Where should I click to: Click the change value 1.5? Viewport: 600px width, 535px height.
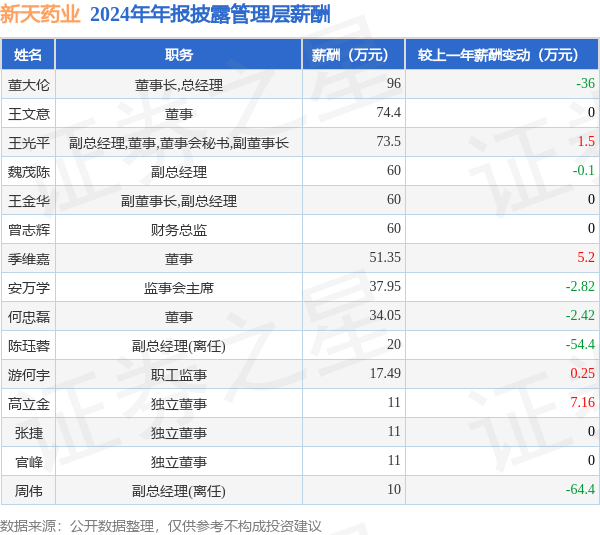click(x=586, y=142)
